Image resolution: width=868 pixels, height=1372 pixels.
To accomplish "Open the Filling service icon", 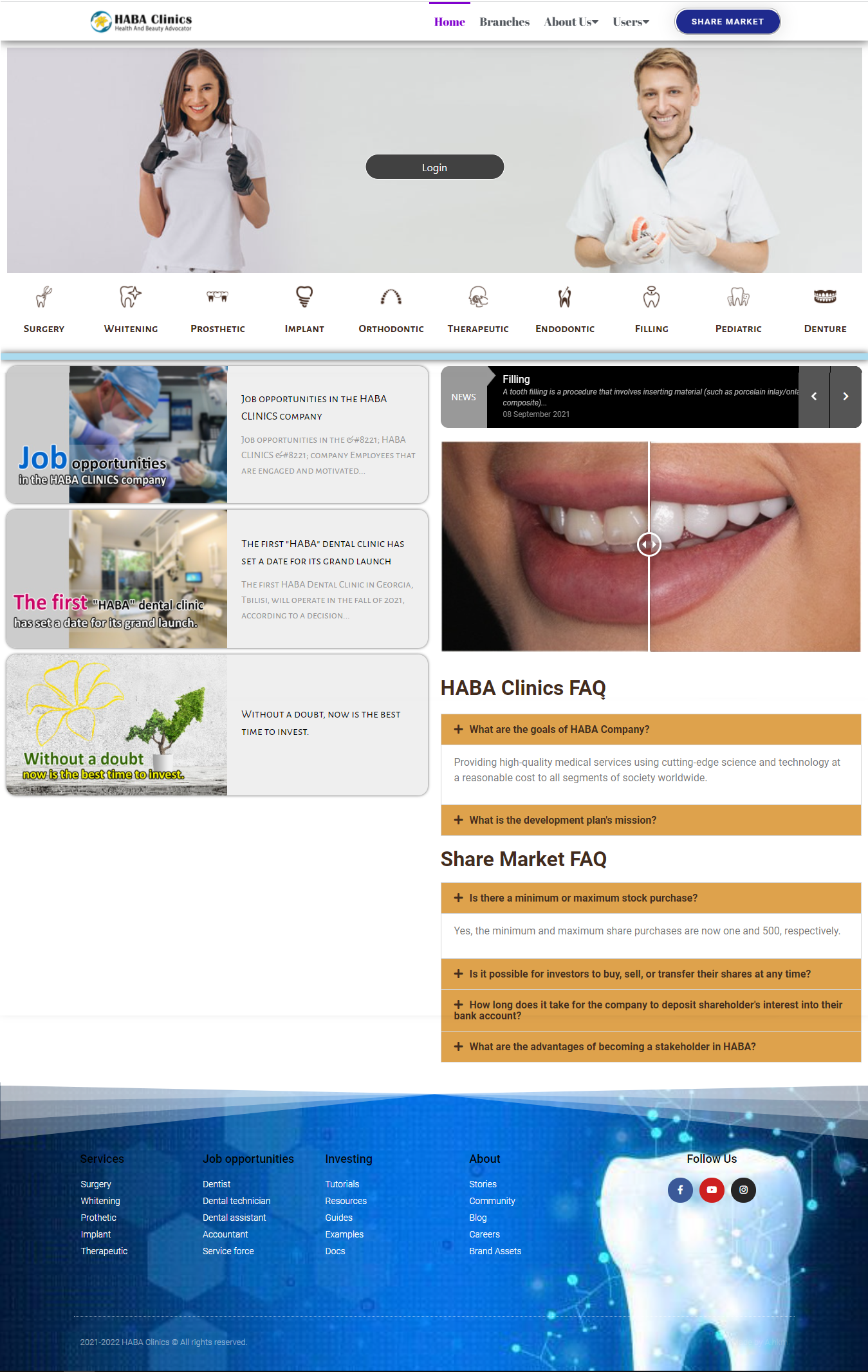I will point(652,297).
